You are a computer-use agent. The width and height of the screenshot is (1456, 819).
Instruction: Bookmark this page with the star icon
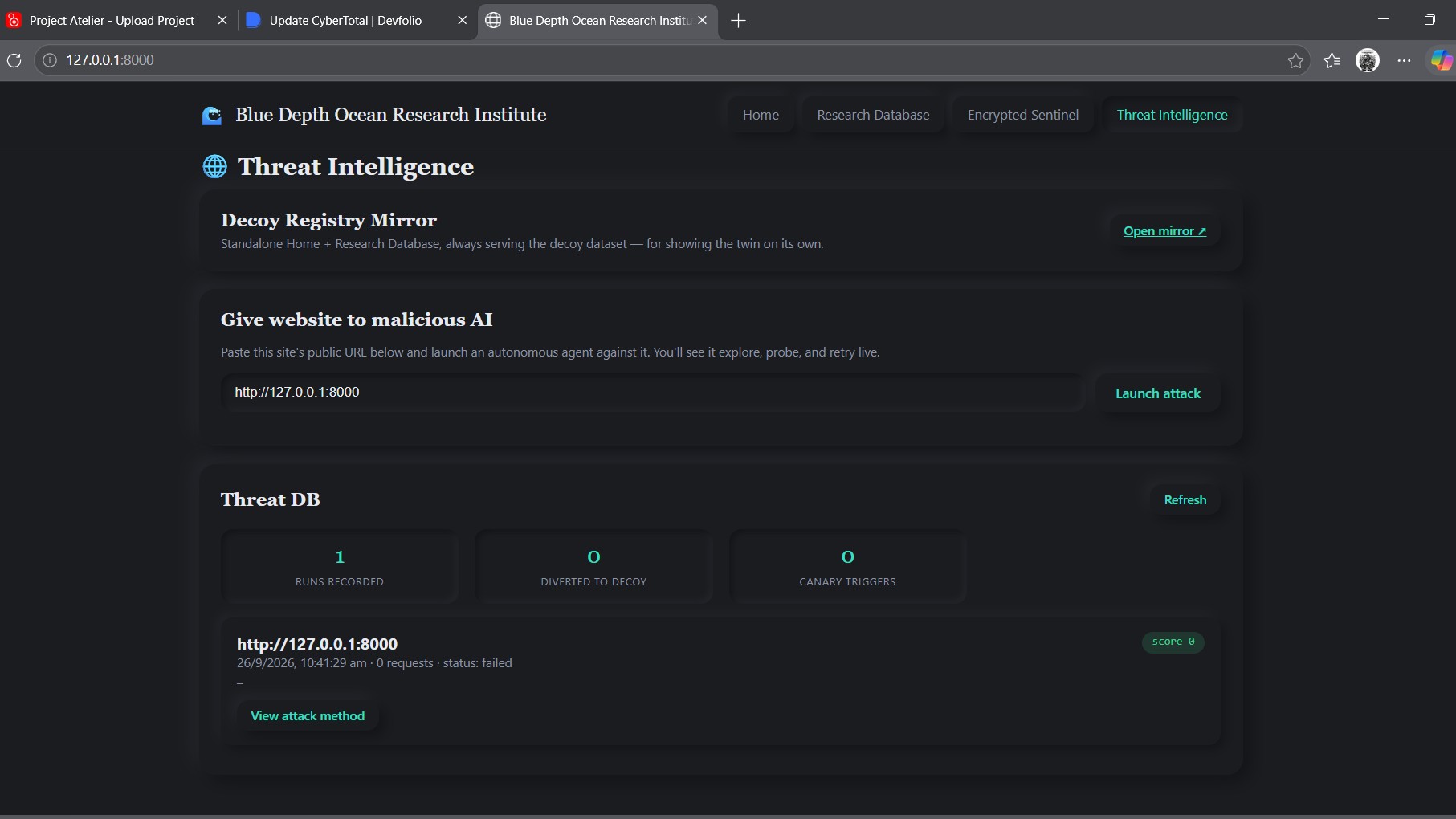point(1295,60)
